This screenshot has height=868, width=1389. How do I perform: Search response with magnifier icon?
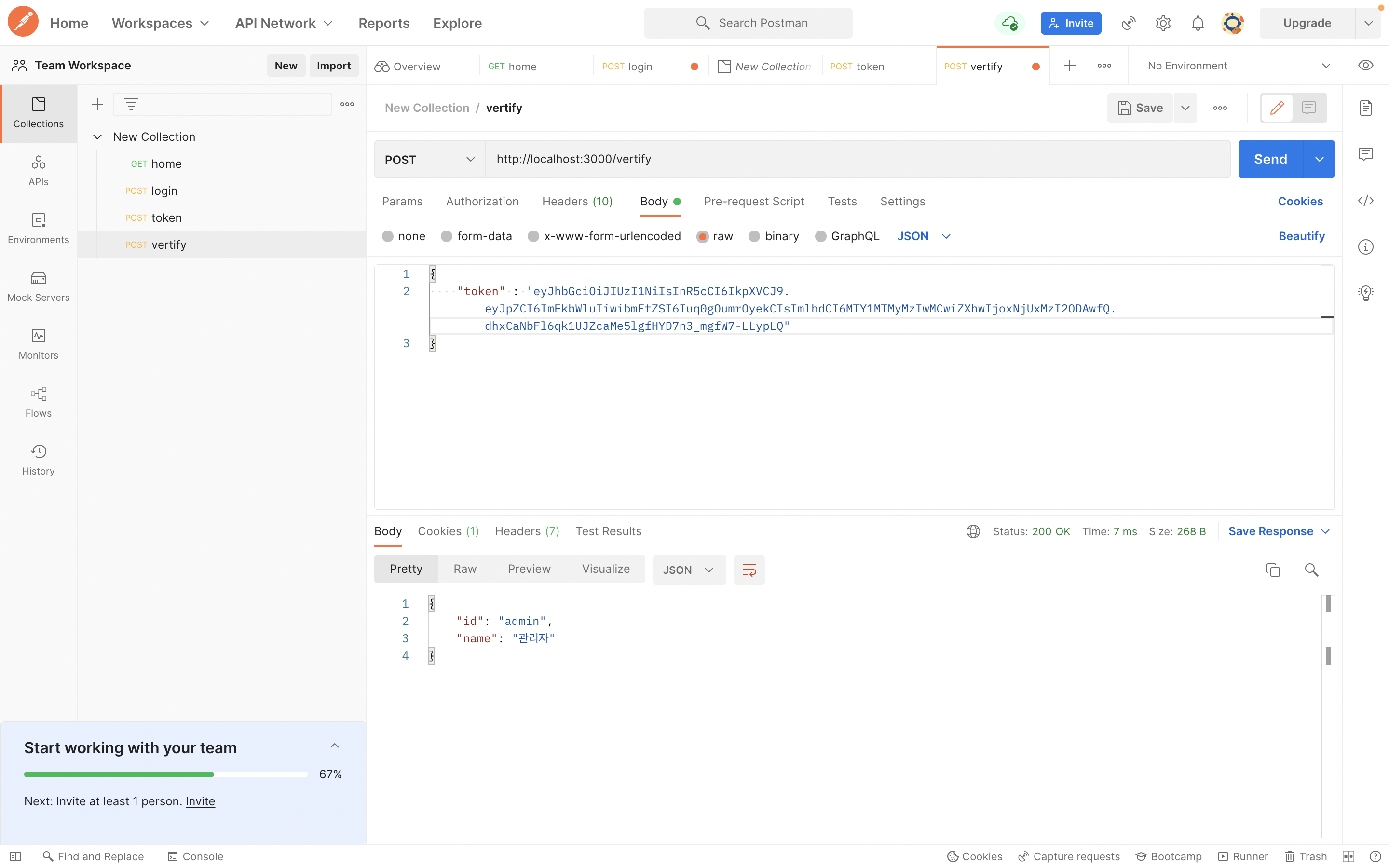1311,570
